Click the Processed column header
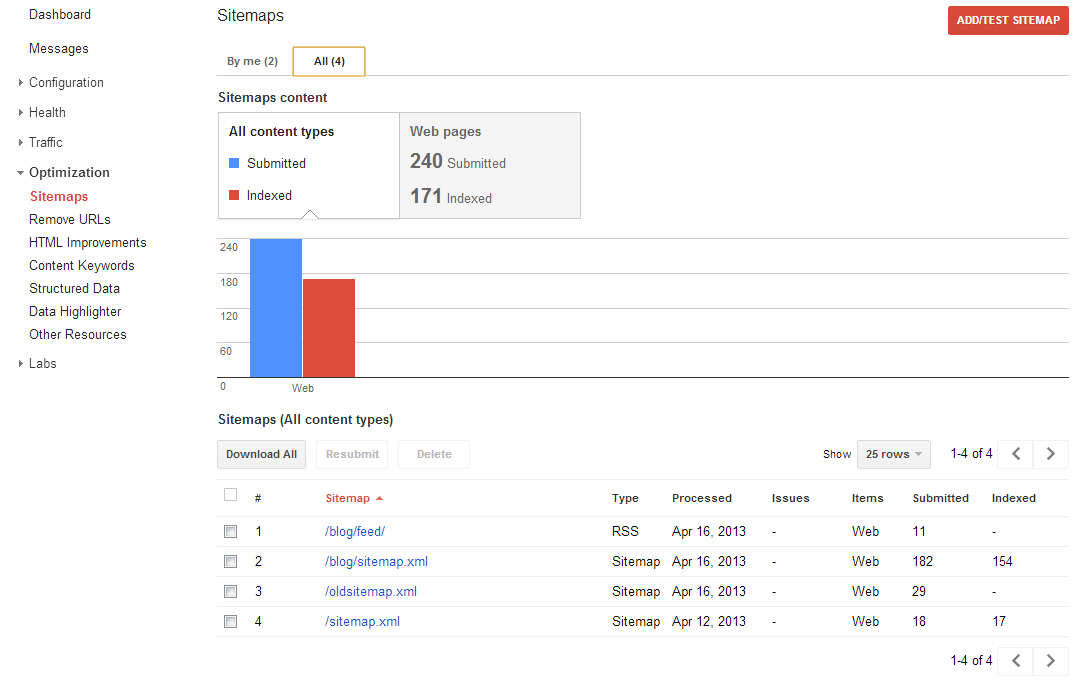1092x691 pixels. [702, 498]
